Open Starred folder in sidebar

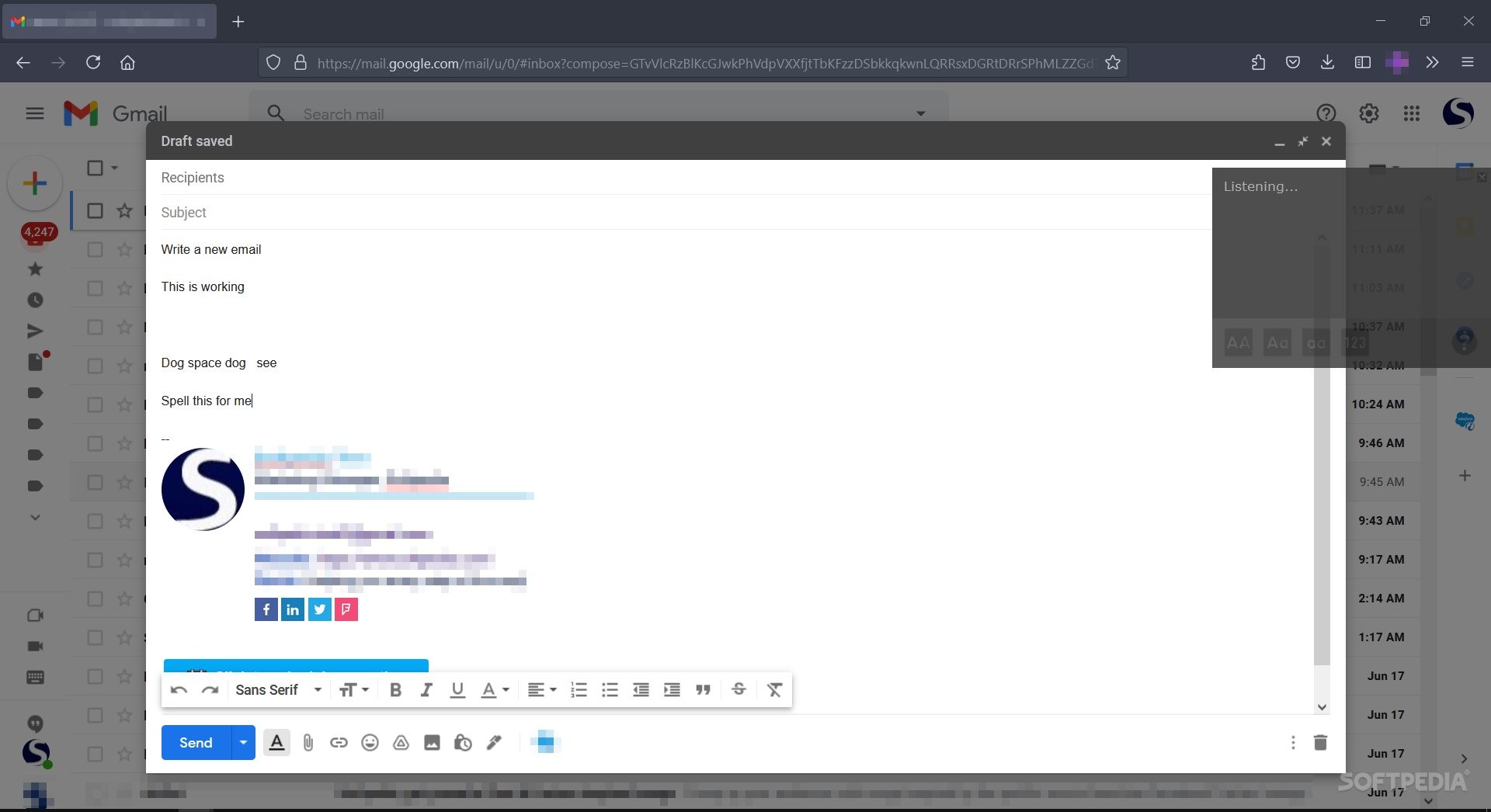[x=35, y=269]
